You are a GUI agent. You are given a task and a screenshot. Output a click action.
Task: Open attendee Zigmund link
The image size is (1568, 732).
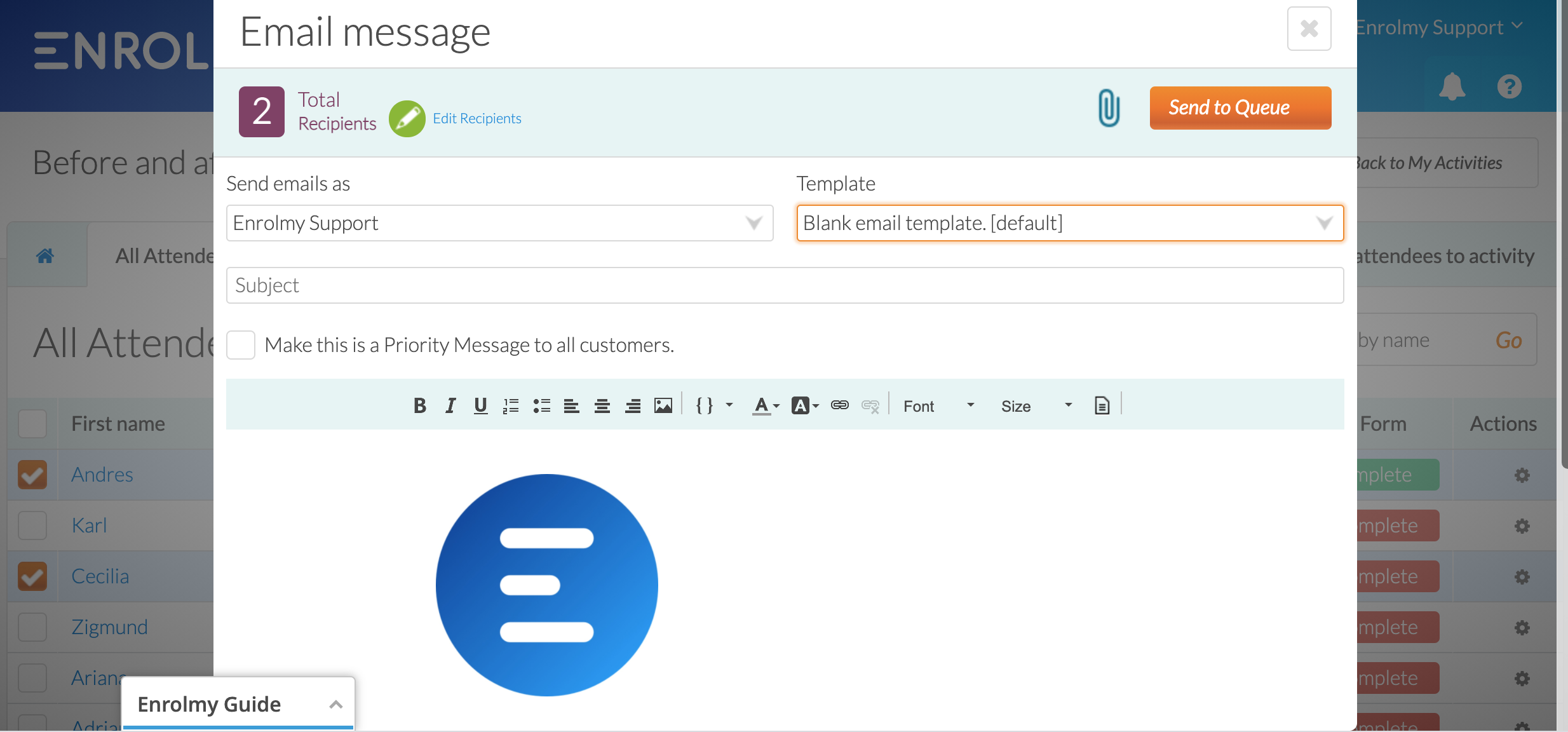pyautogui.click(x=109, y=627)
